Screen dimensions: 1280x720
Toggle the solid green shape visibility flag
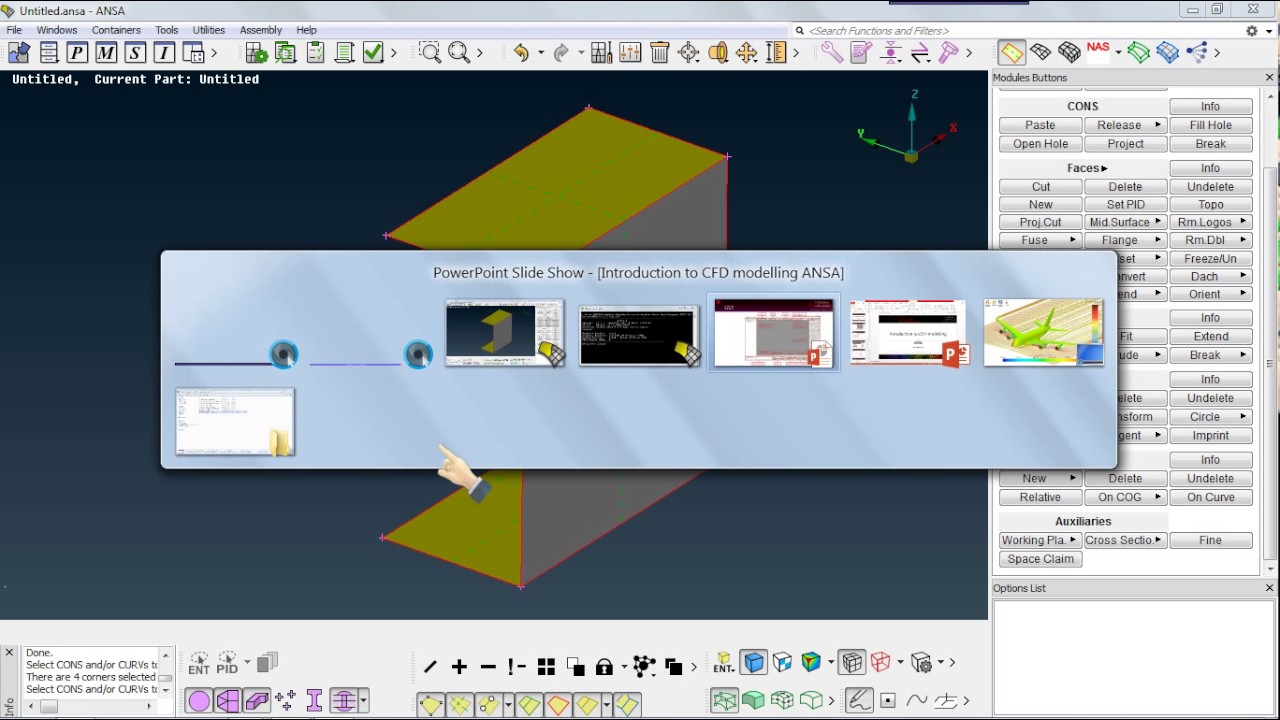tap(753, 701)
